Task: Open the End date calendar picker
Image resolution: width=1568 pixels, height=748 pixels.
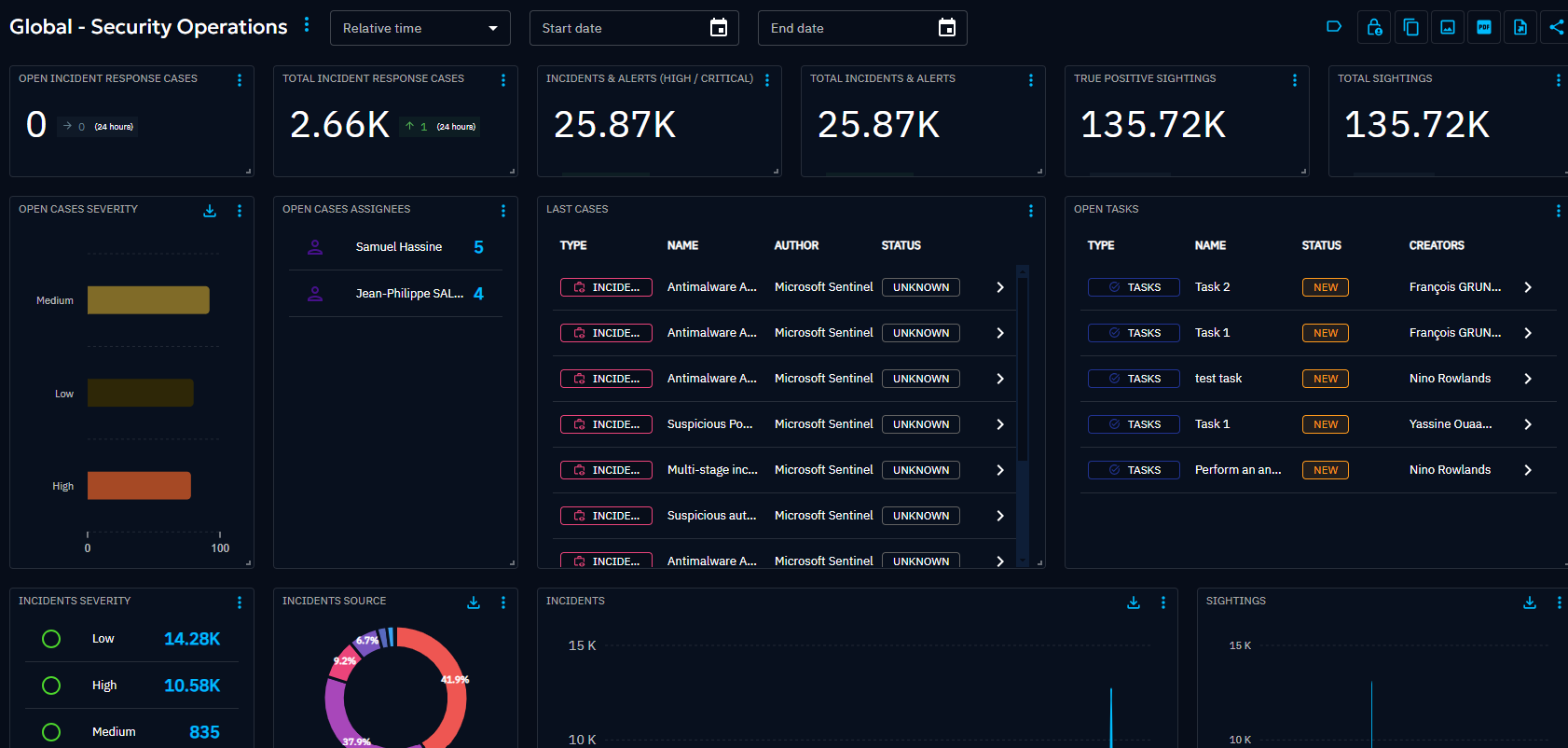Action: 947,28
